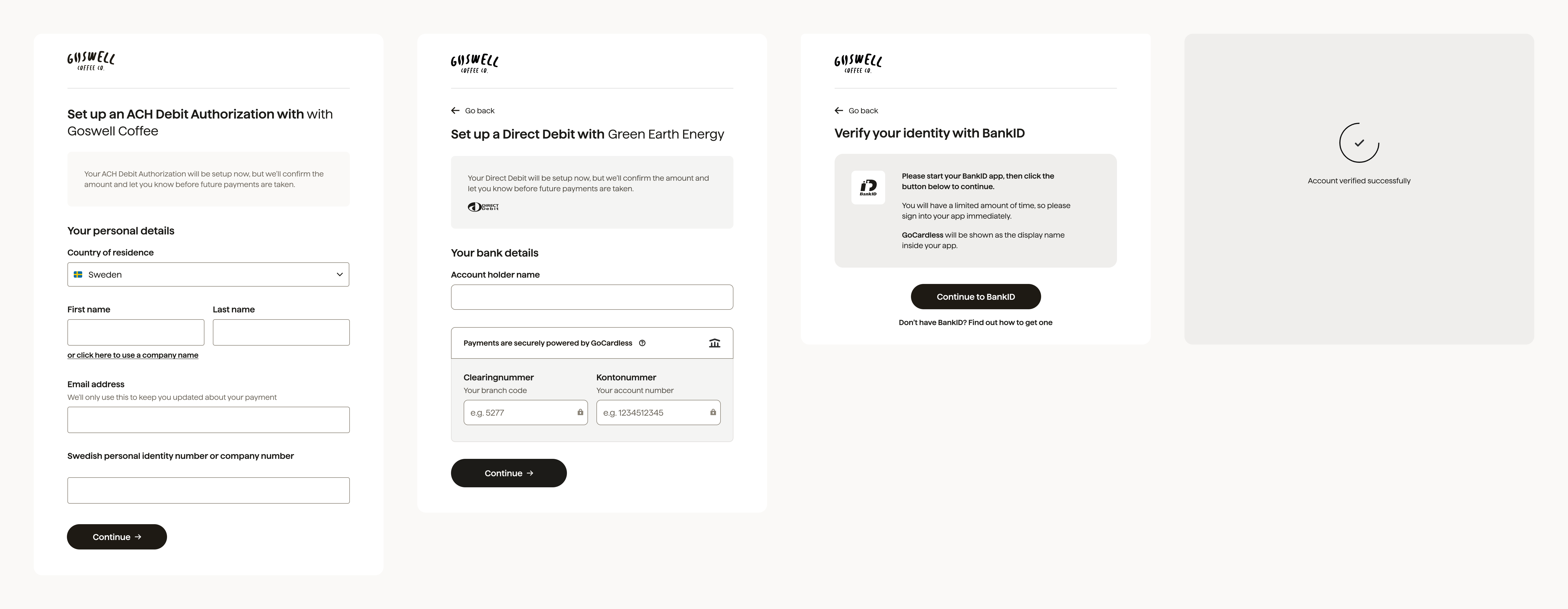
Task: Click the BankID logo icon
Action: point(868,187)
